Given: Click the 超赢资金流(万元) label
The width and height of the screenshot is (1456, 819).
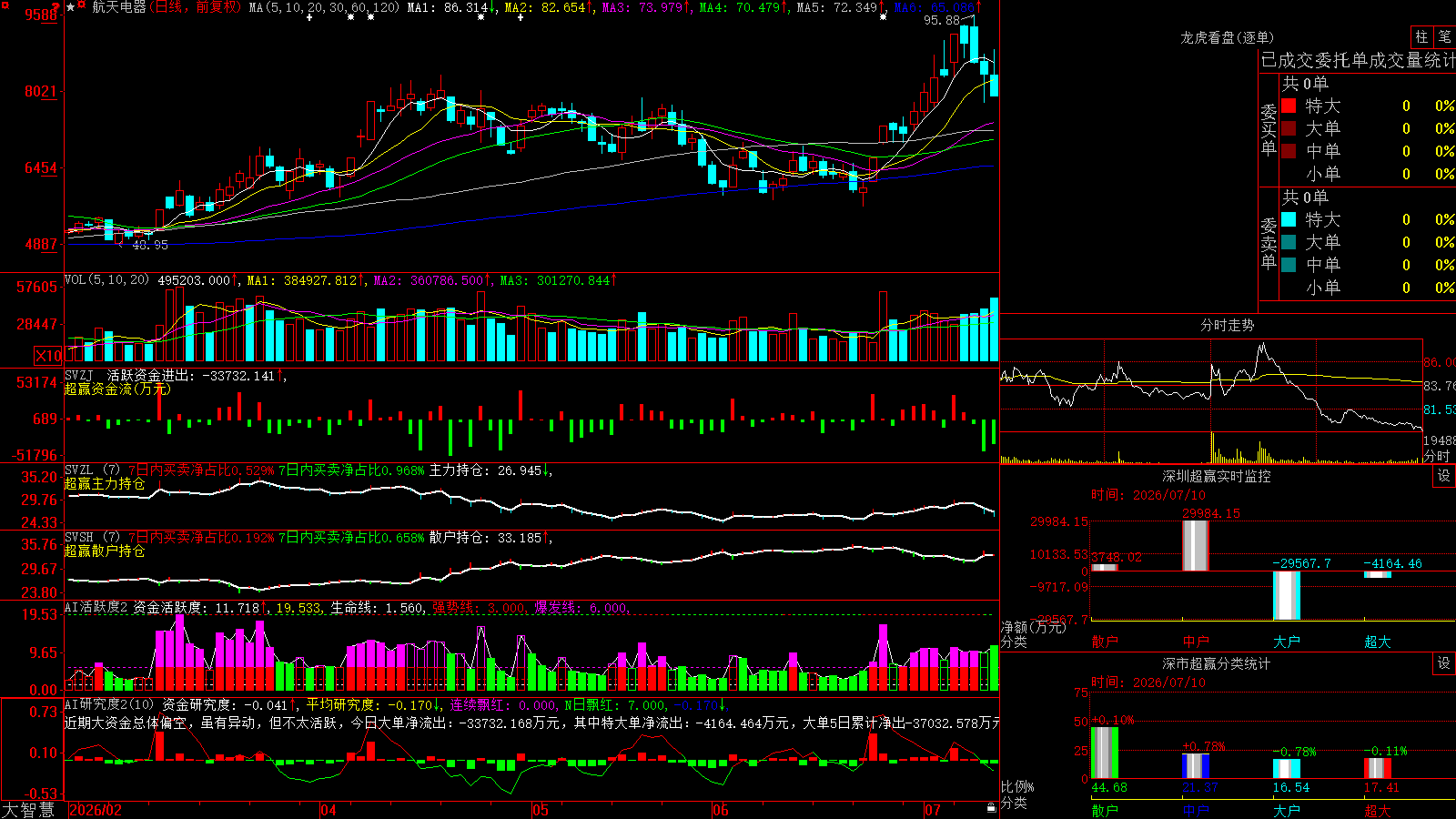Looking at the screenshot, I should [x=117, y=389].
